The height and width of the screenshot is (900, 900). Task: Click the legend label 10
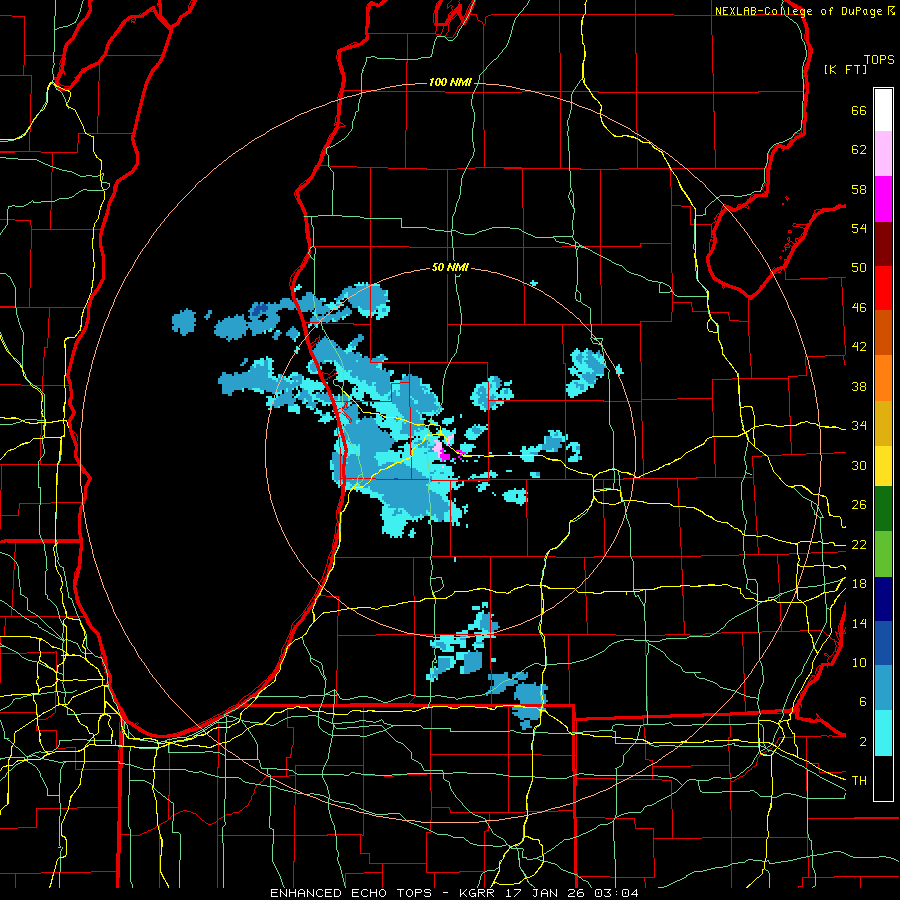coord(859,663)
